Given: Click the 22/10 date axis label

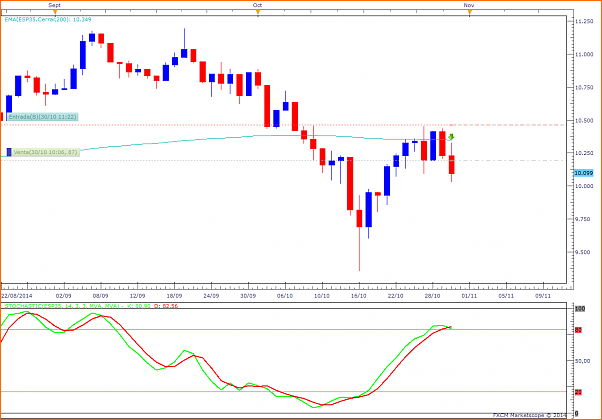Looking at the screenshot, I should point(395,296).
